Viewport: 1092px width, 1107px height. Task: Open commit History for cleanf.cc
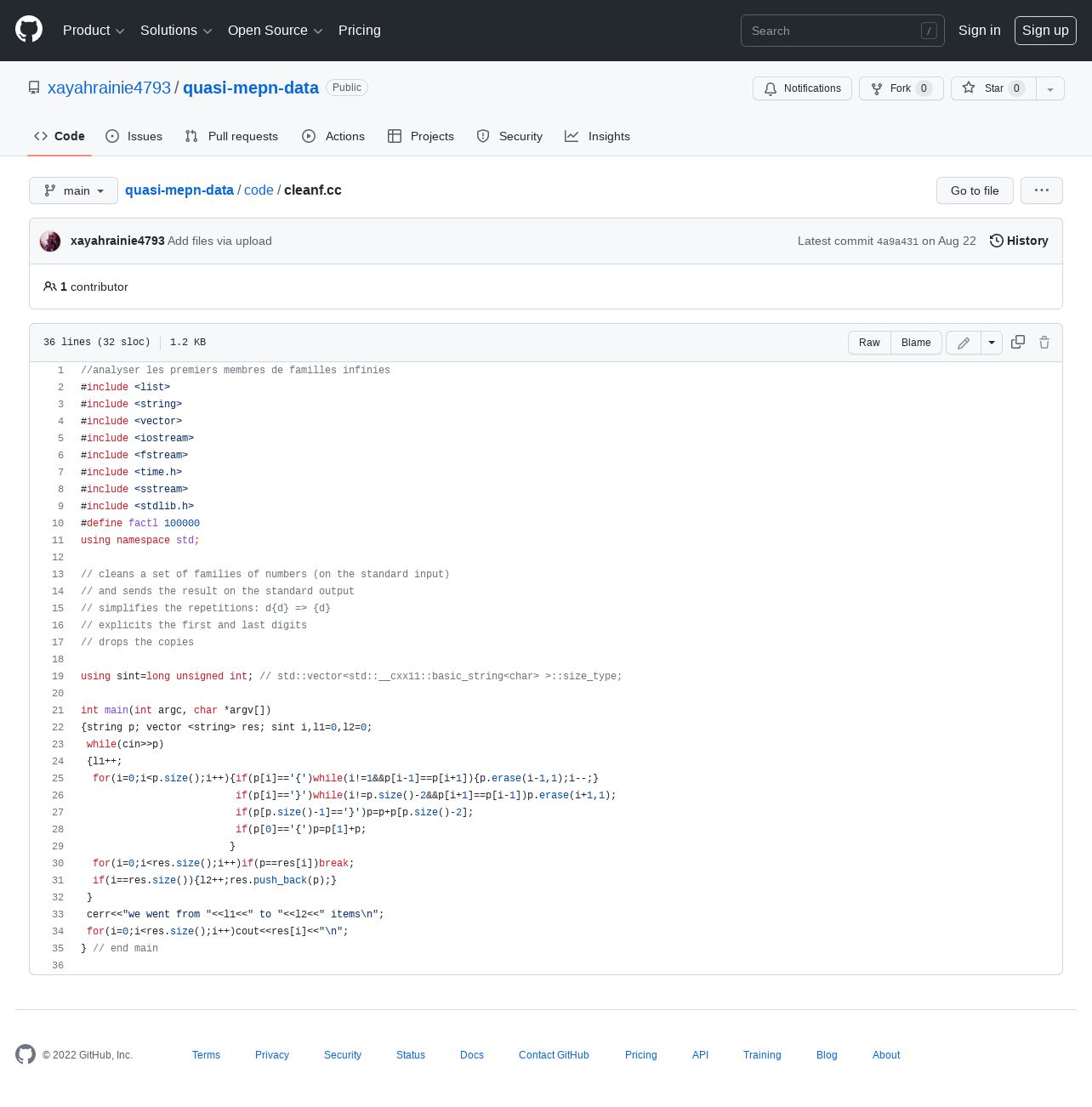pos(1019,241)
